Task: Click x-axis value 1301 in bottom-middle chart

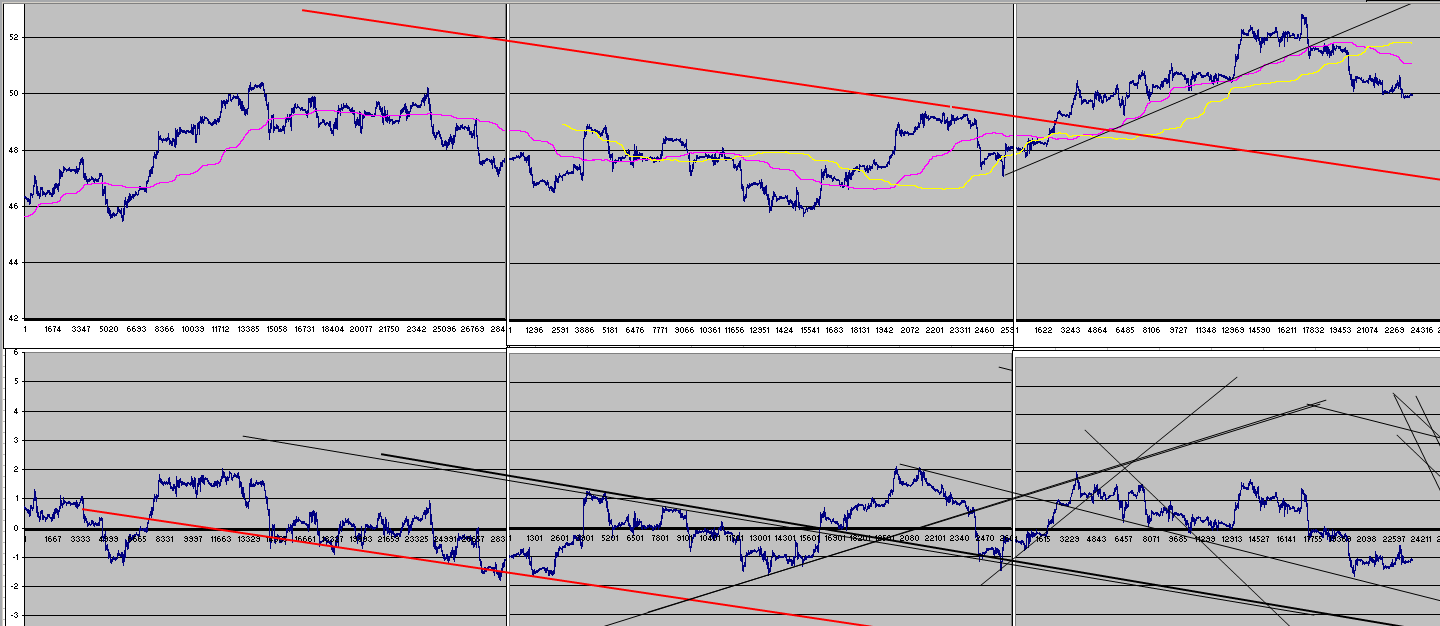Action: coord(535,538)
